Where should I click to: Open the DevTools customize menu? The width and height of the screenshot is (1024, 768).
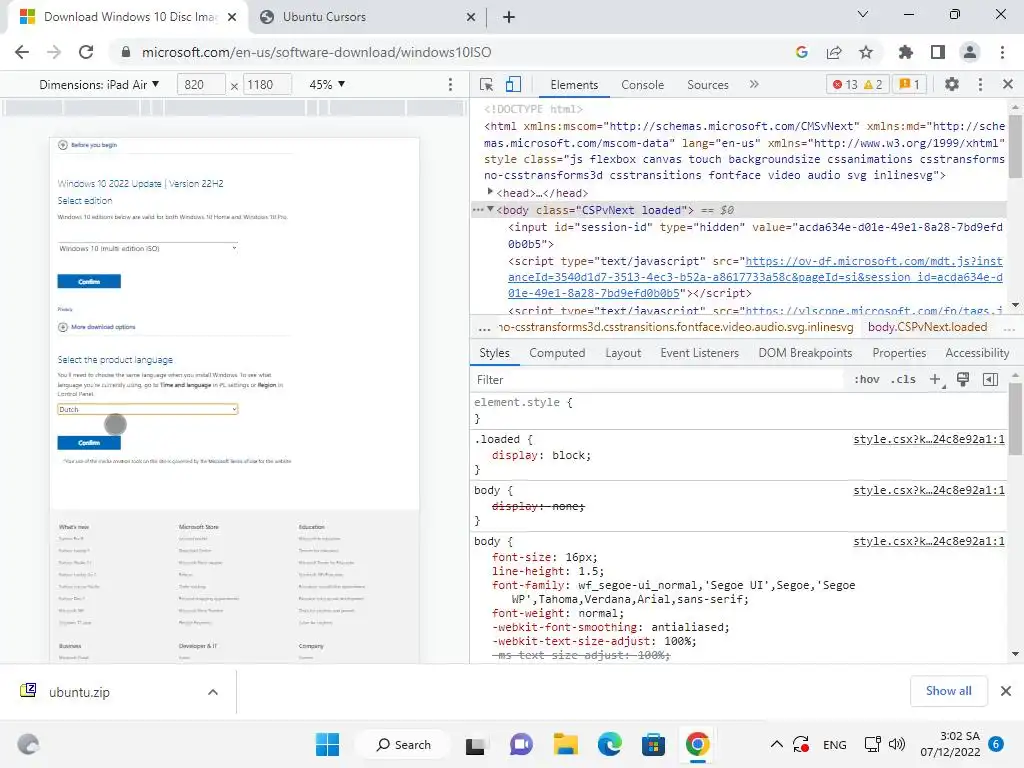click(x=980, y=84)
